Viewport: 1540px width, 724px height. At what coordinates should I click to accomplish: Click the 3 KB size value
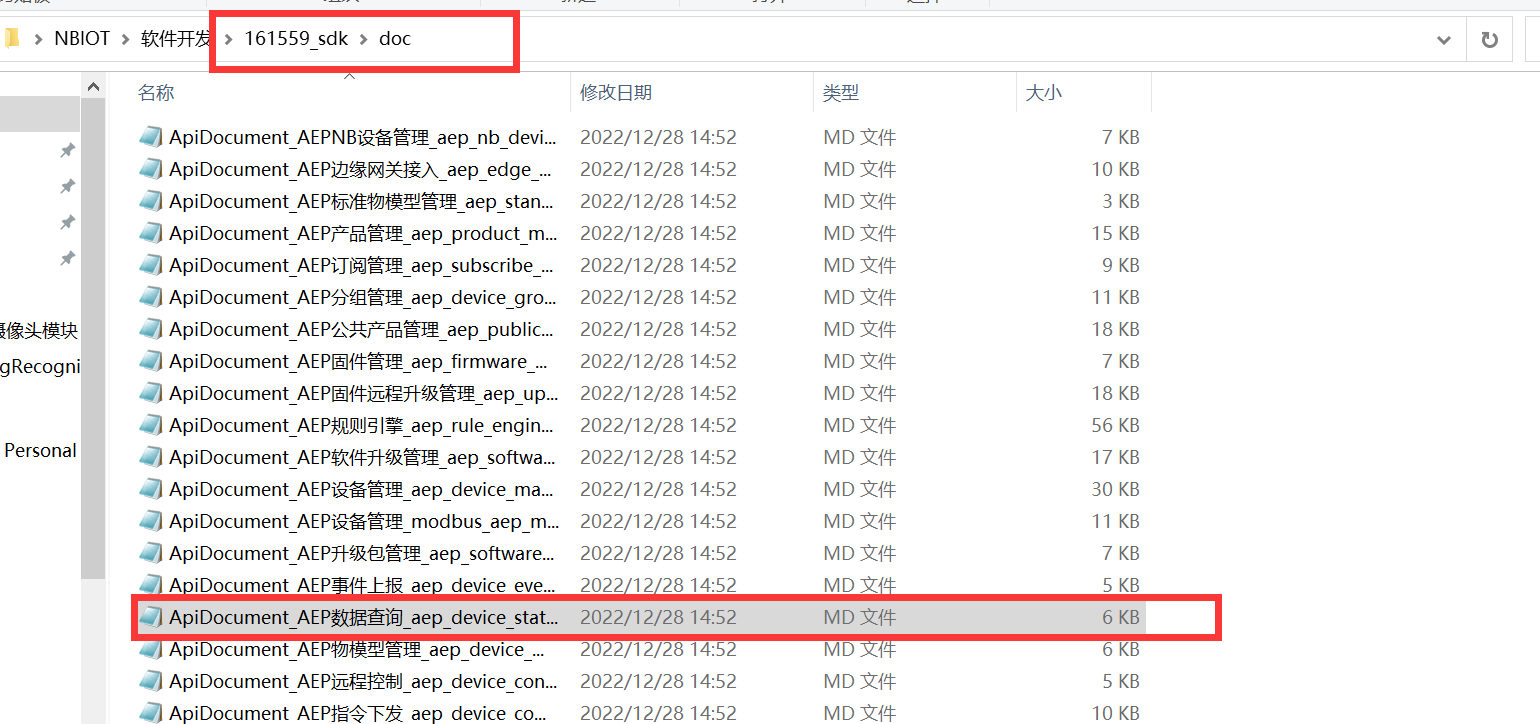(x=1121, y=201)
